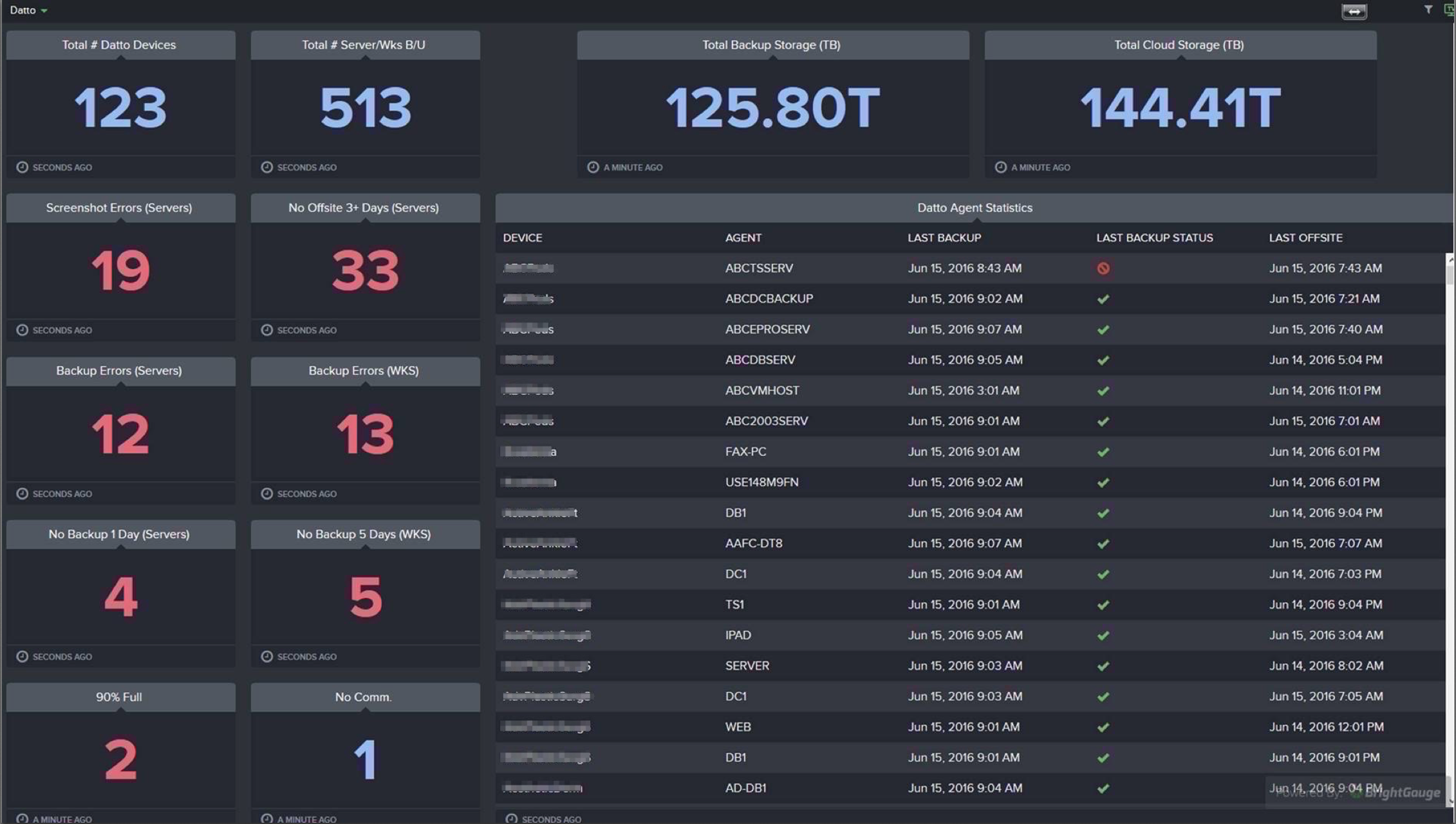Sort by LAST BACKUP STATUS column header

point(1154,238)
